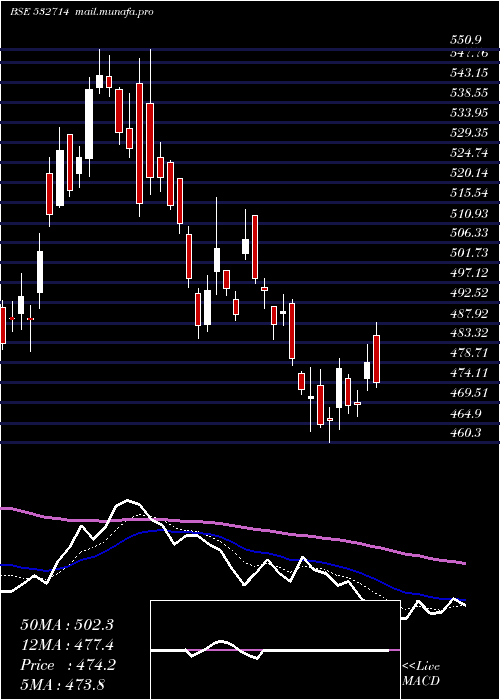Select the 543.15 price level label
The image size is (500, 700).
(x=468, y=73)
